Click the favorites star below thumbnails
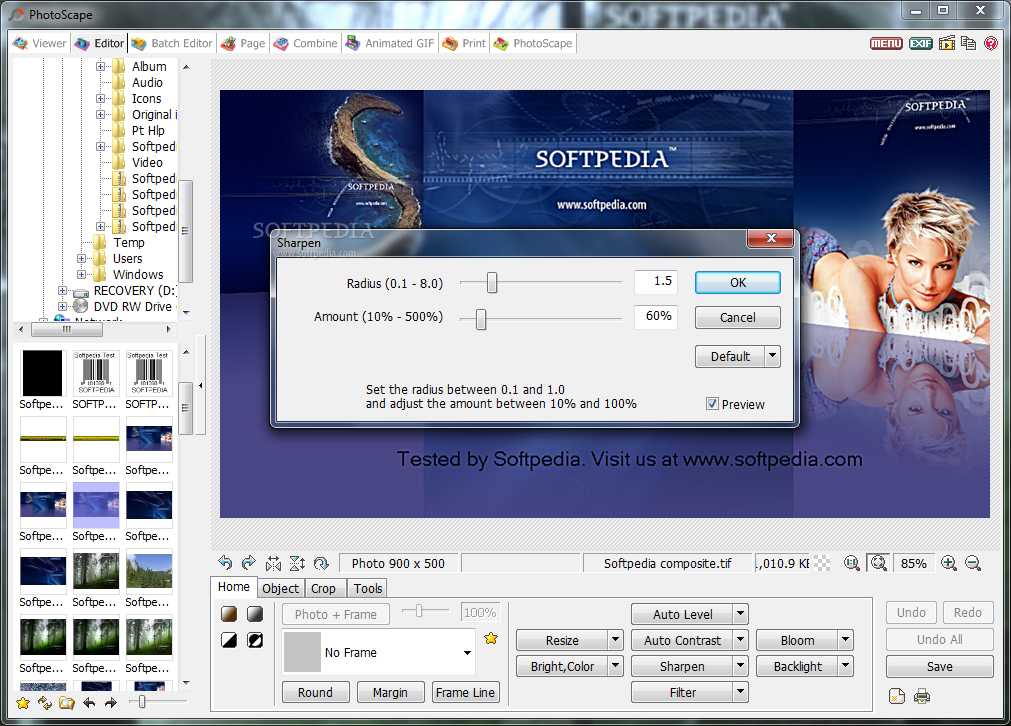This screenshot has height=726, width=1011. coord(23,703)
